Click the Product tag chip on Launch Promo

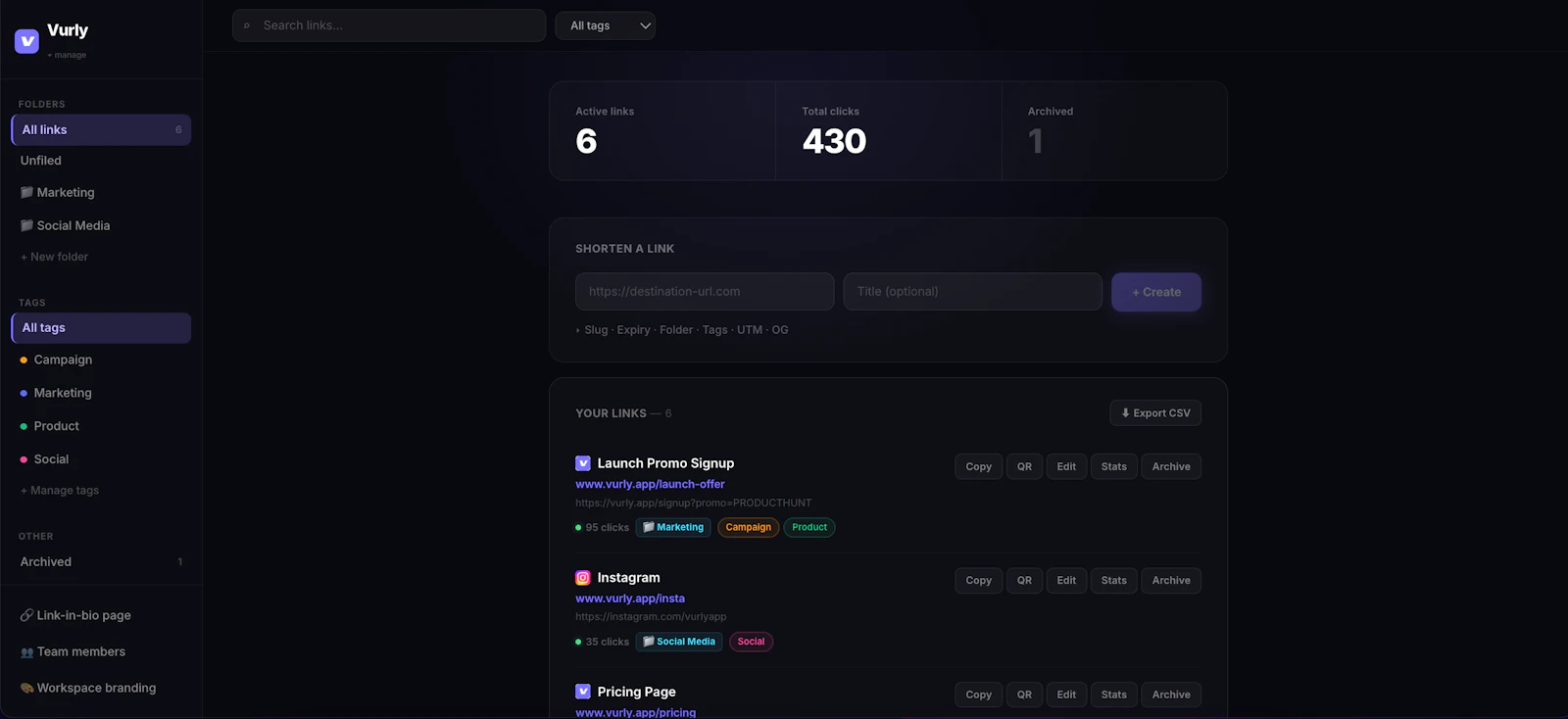(x=809, y=527)
